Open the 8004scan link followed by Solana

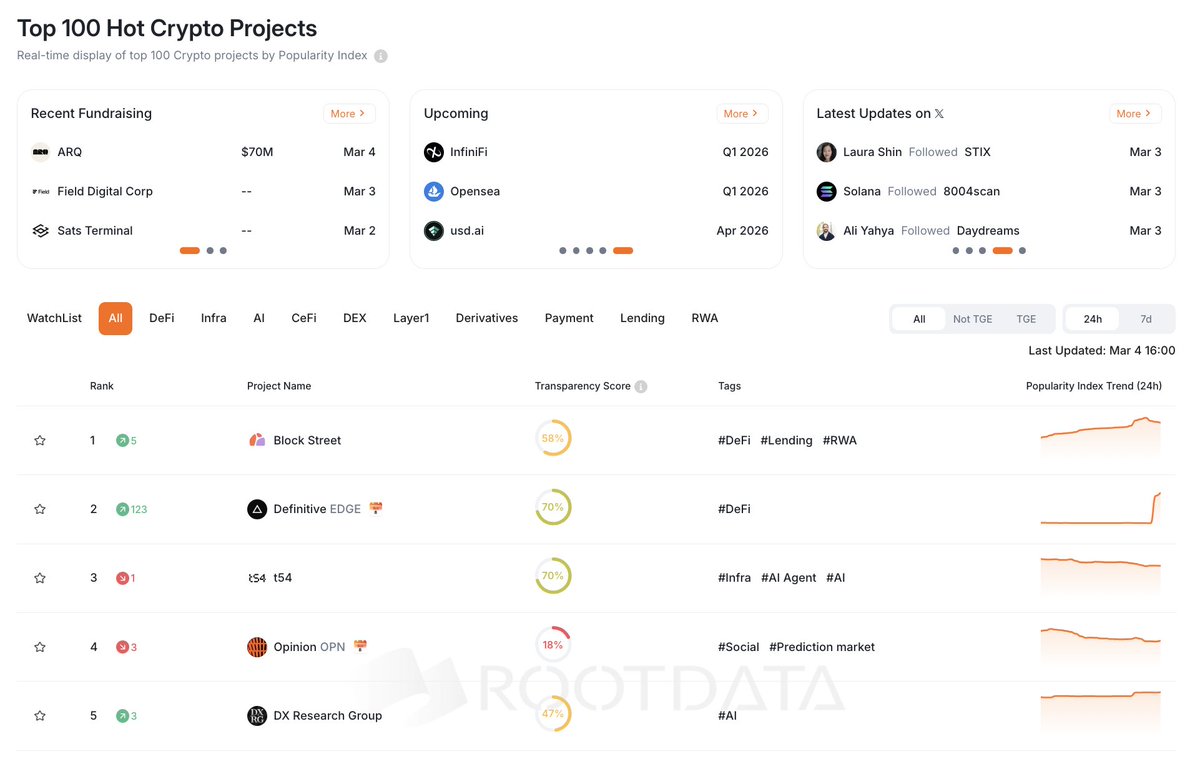tap(971, 191)
